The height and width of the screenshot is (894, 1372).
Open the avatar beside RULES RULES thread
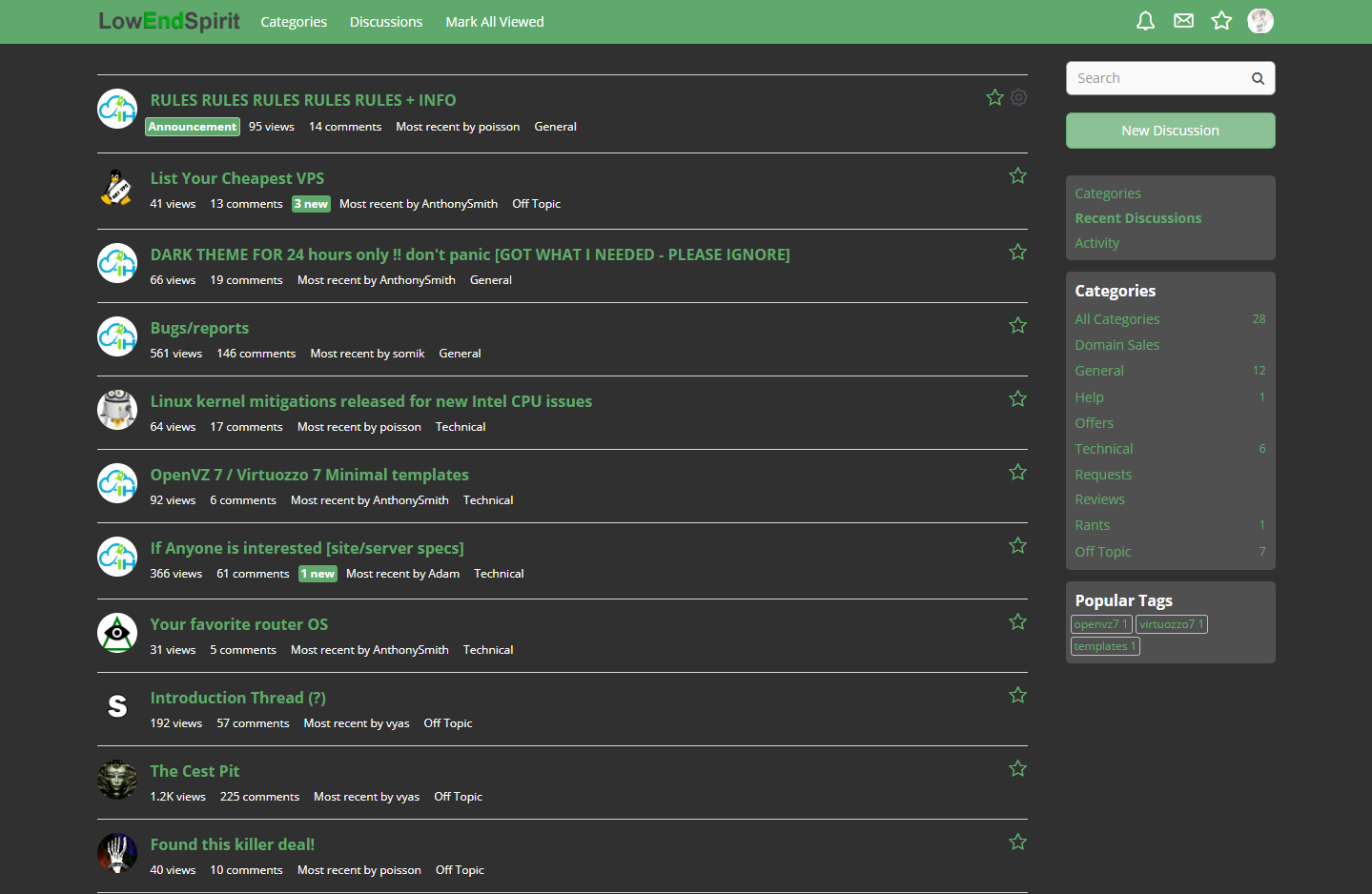(x=117, y=109)
